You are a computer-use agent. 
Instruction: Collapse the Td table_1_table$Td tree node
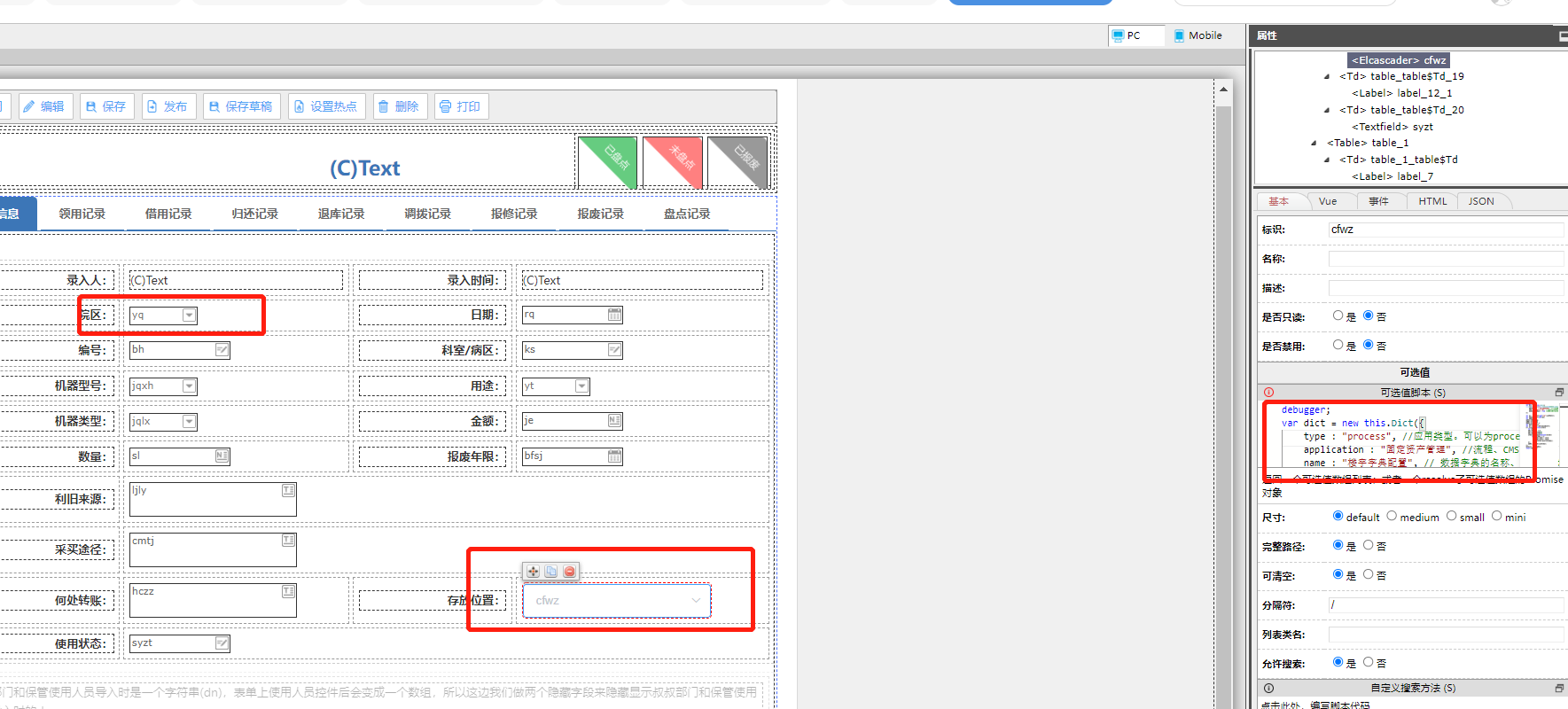(x=1327, y=160)
